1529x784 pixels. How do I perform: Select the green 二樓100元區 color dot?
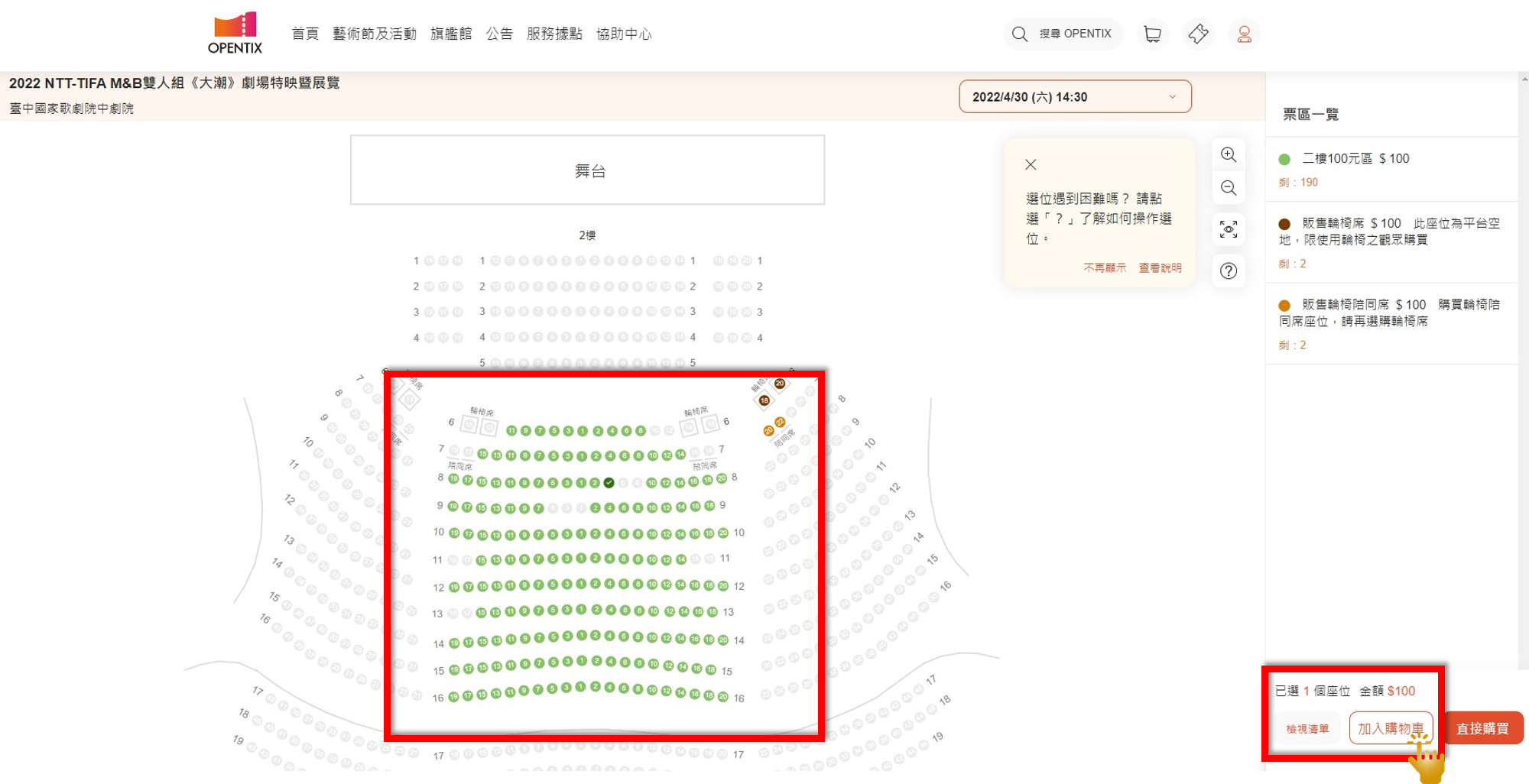point(1284,159)
